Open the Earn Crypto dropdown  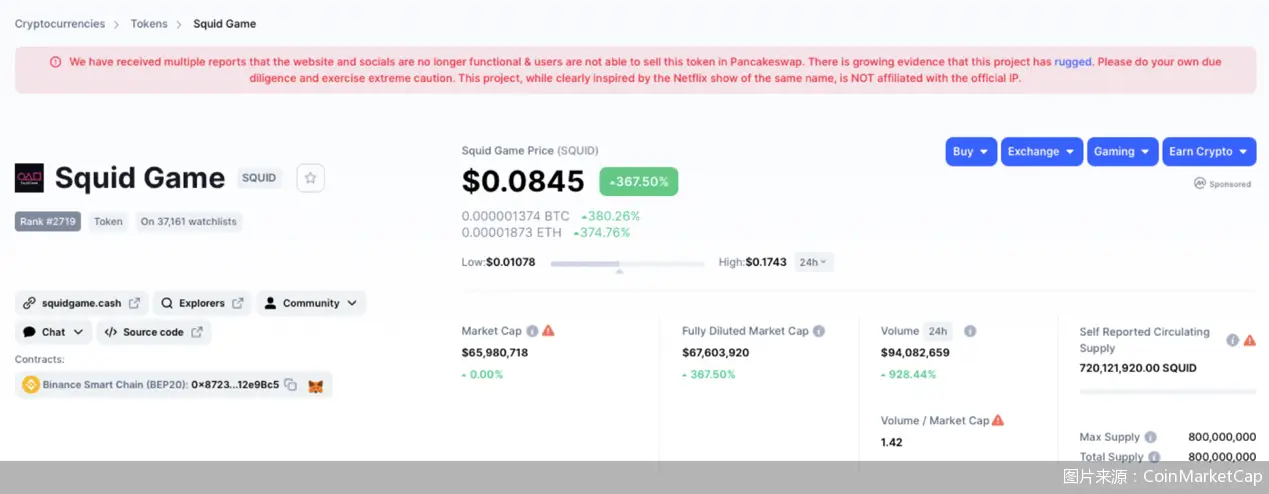(x=1209, y=152)
